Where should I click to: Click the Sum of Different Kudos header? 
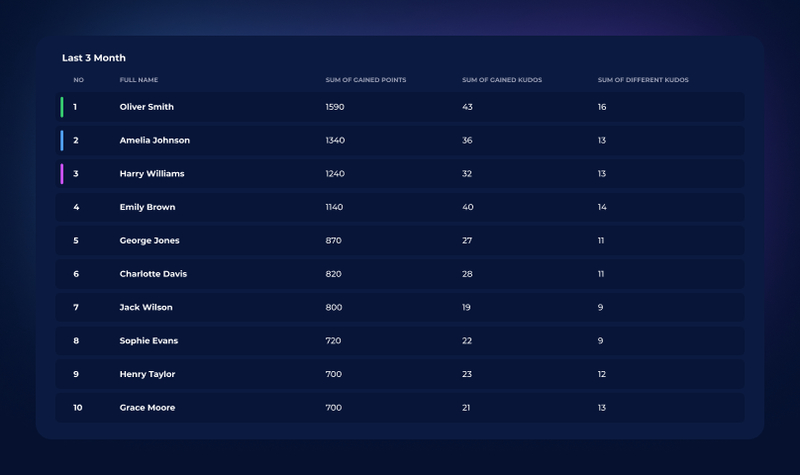642,80
